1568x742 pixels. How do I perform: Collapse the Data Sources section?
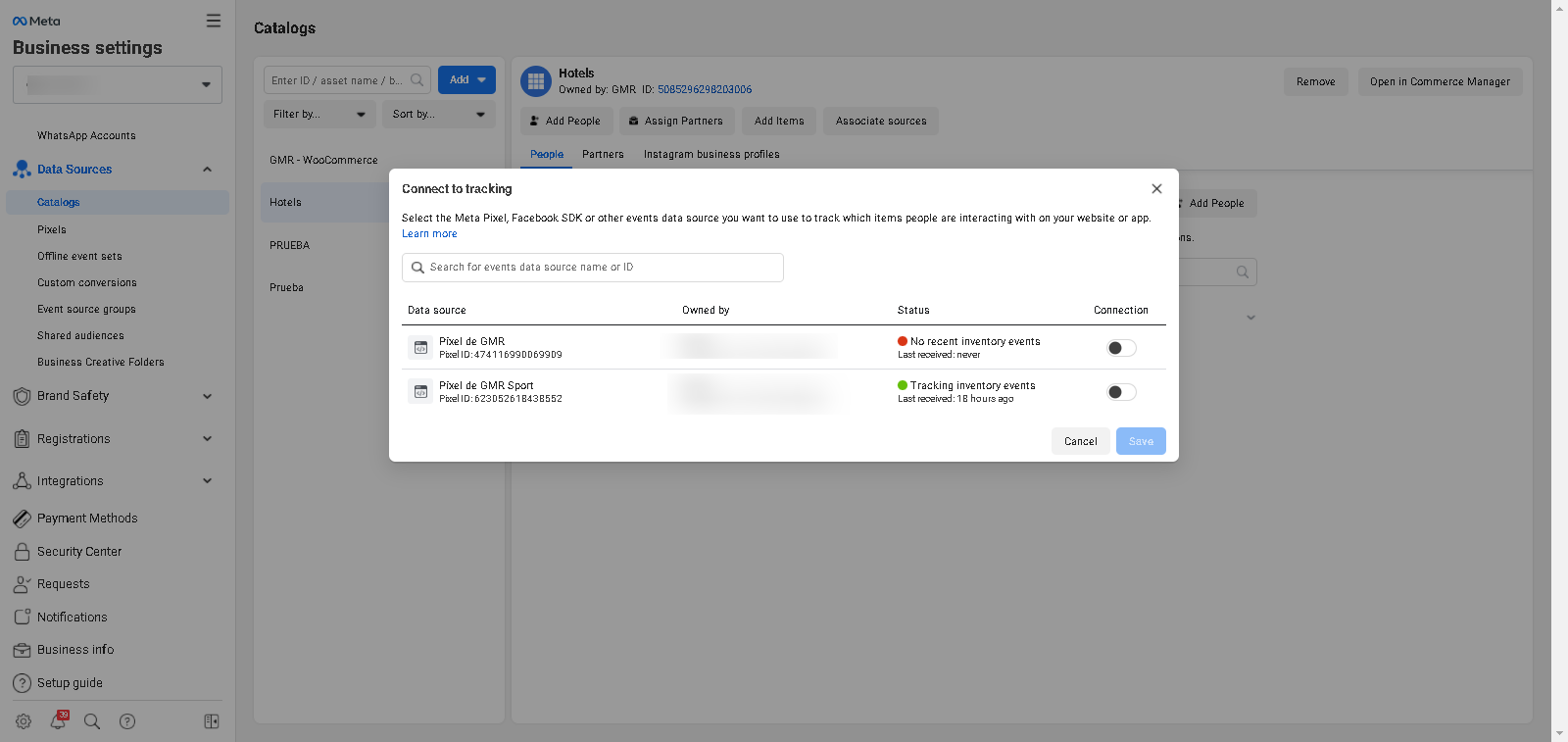click(207, 170)
